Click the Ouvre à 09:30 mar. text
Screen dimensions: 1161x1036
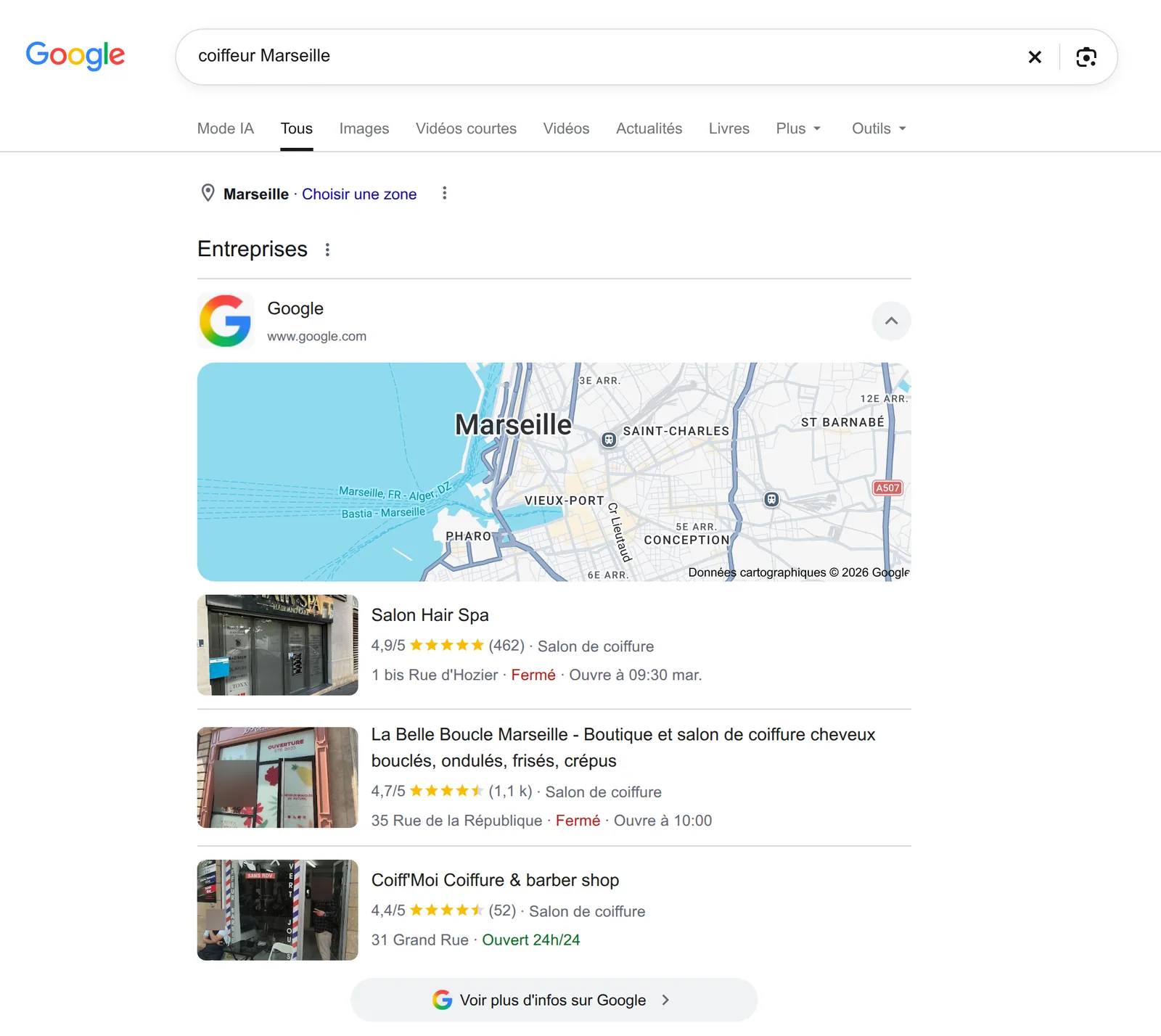click(x=635, y=675)
